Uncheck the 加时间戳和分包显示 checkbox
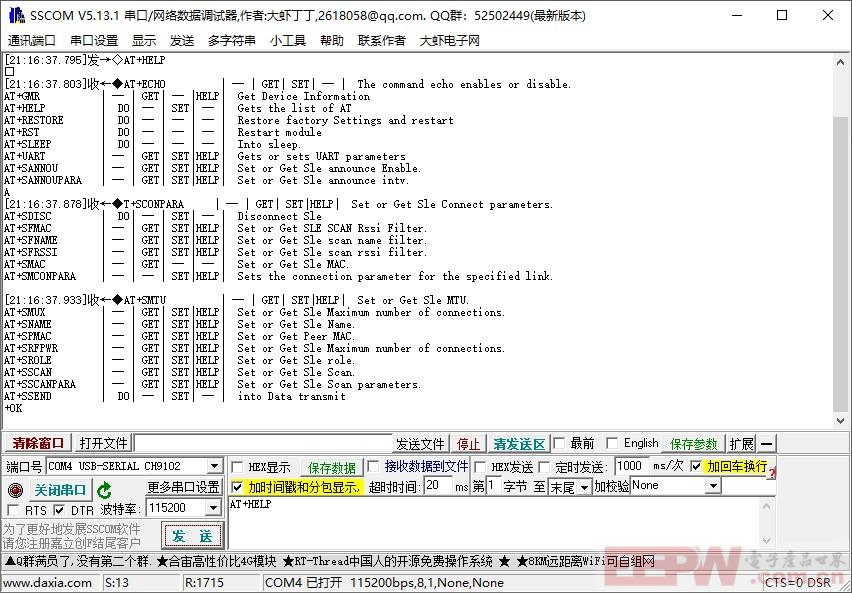The width and height of the screenshot is (852, 593). (237, 487)
